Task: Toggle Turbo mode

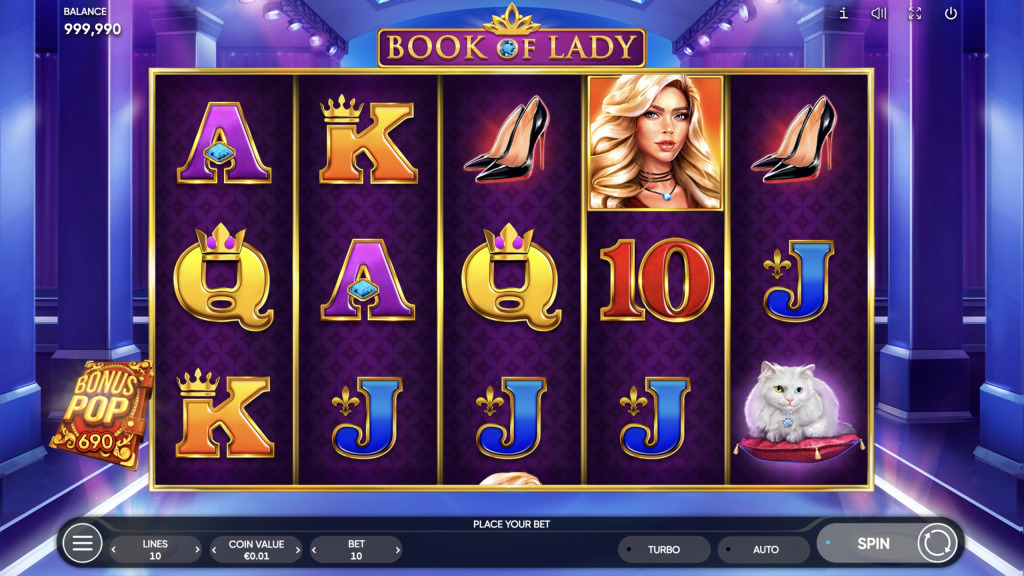Action: (x=664, y=549)
